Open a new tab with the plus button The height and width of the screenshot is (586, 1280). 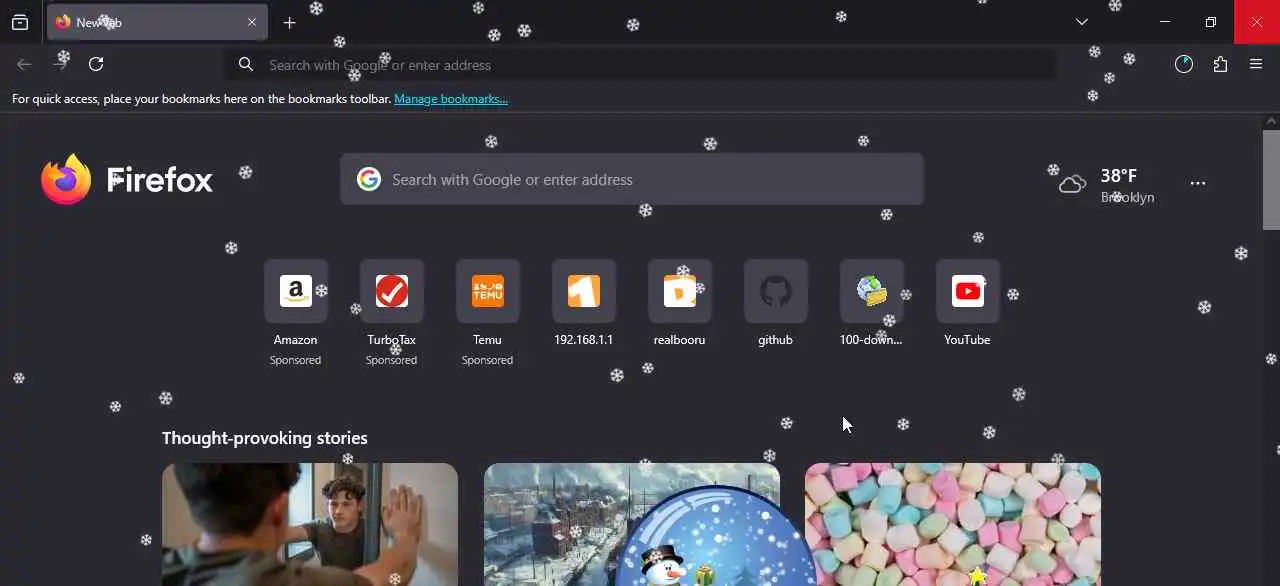click(x=289, y=22)
